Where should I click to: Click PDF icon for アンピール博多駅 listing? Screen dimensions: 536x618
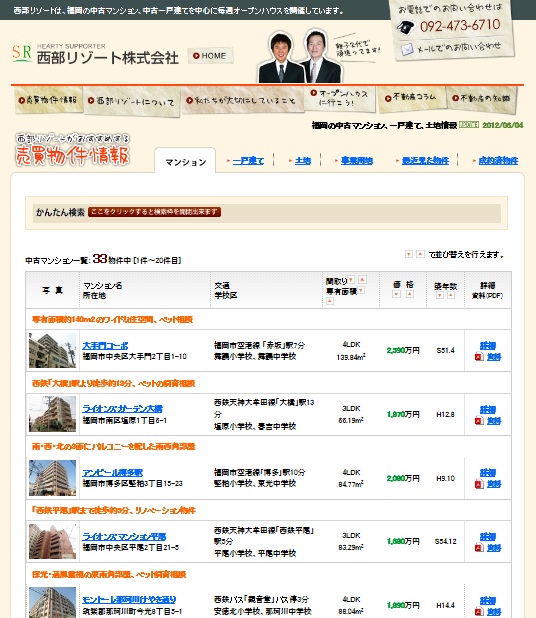[x=479, y=484]
